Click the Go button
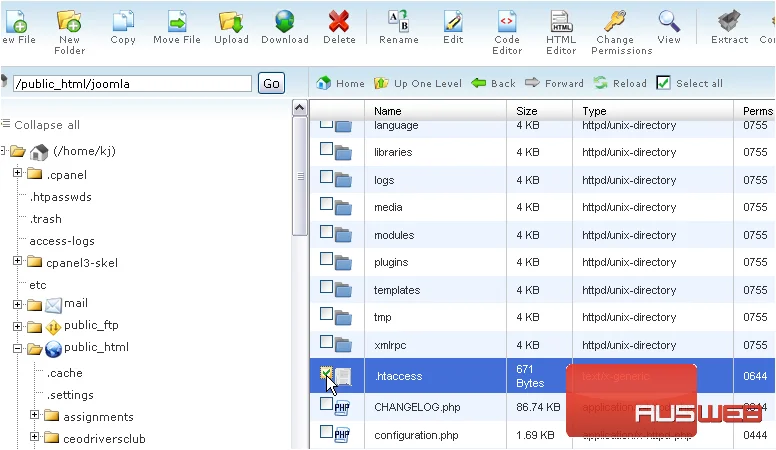The height and width of the screenshot is (450, 776). click(x=271, y=83)
